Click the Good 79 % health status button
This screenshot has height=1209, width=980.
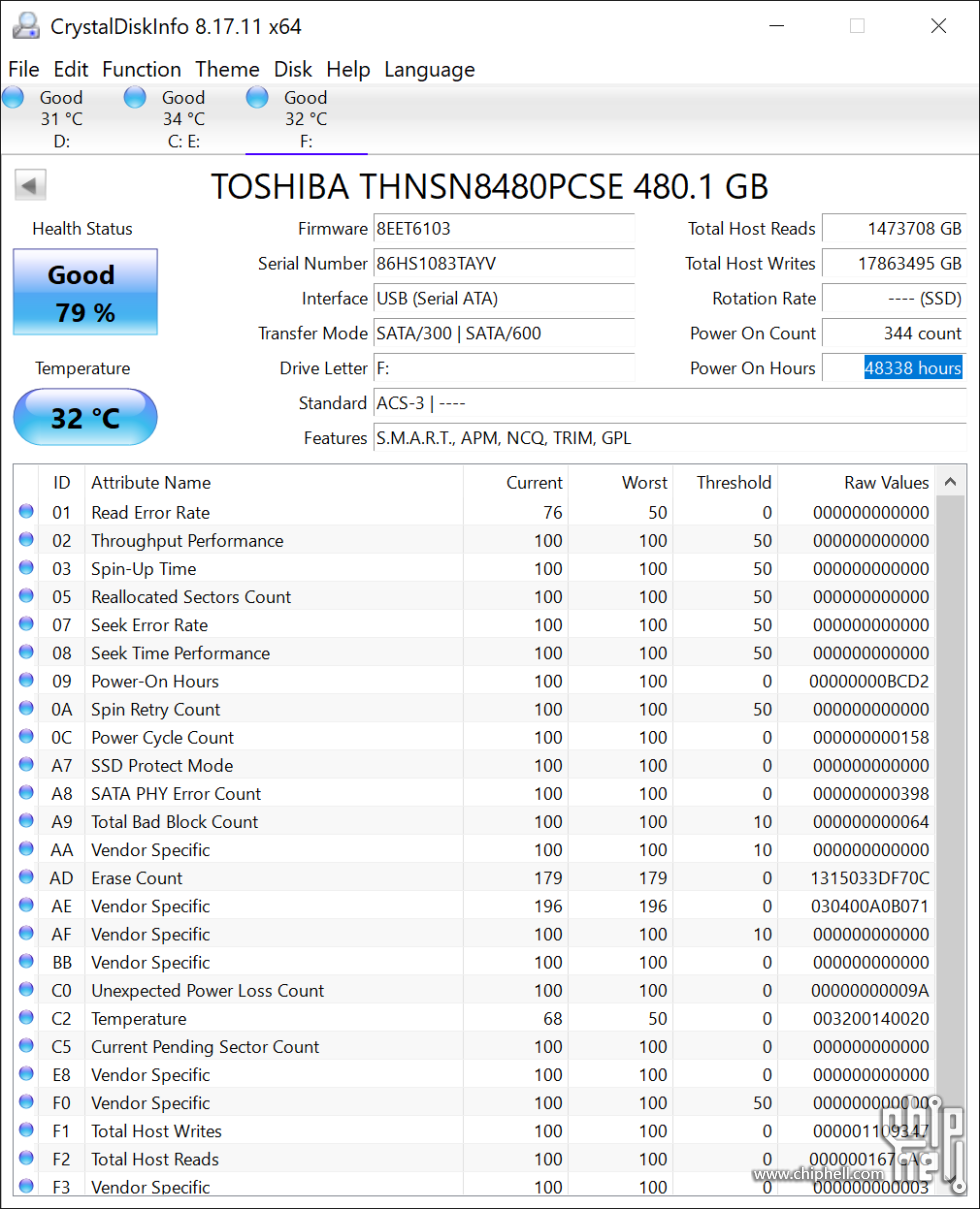[x=85, y=292]
